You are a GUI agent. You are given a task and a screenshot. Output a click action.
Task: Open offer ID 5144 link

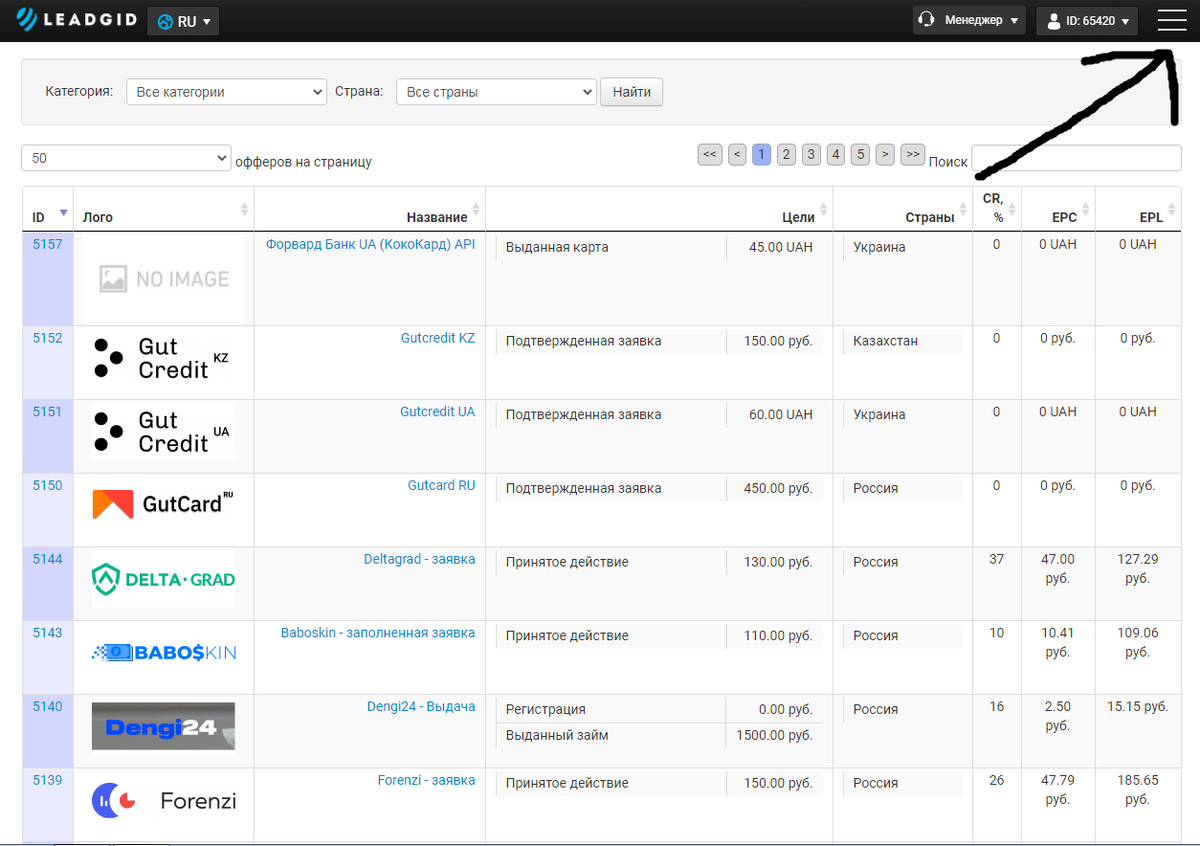(x=47, y=559)
